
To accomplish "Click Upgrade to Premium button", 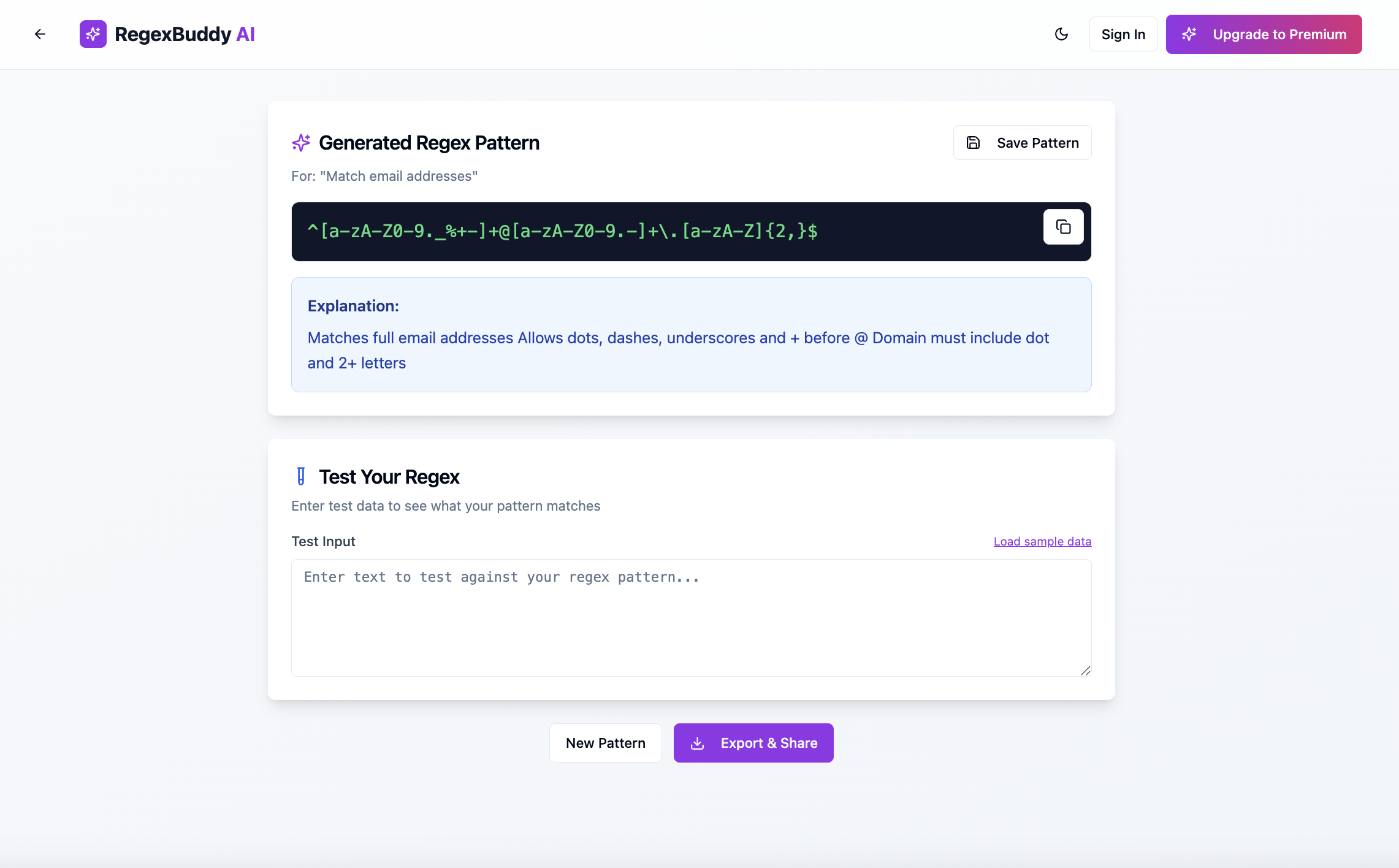I will point(1264,34).
